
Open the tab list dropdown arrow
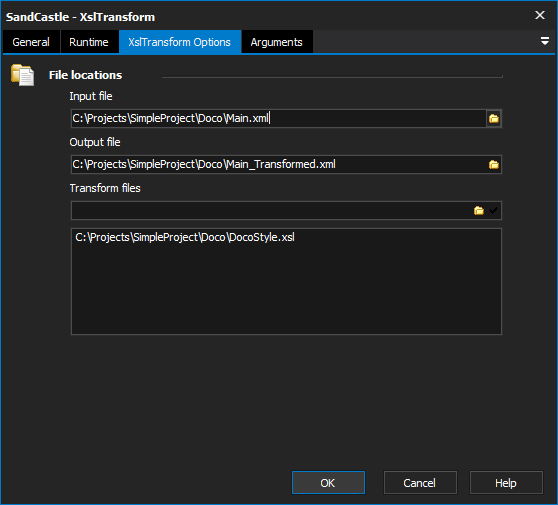[x=544, y=41]
